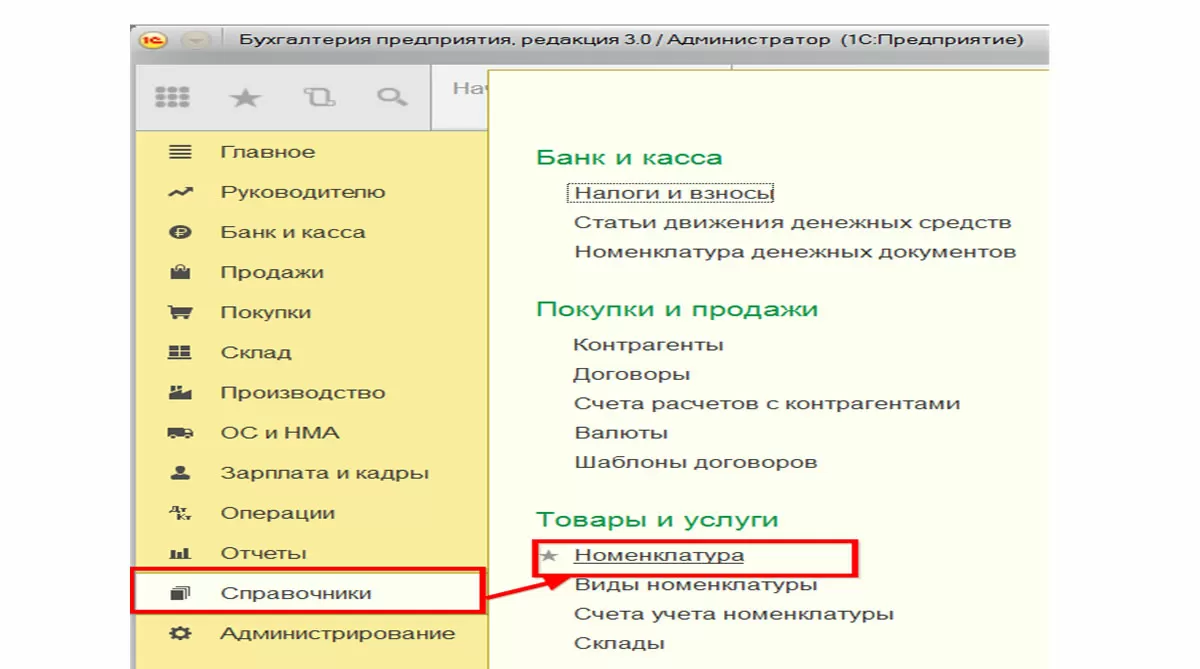Screen dimensions: 1200x669
Task: Click the Покупки и продажи group heading
Action: pos(677,309)
